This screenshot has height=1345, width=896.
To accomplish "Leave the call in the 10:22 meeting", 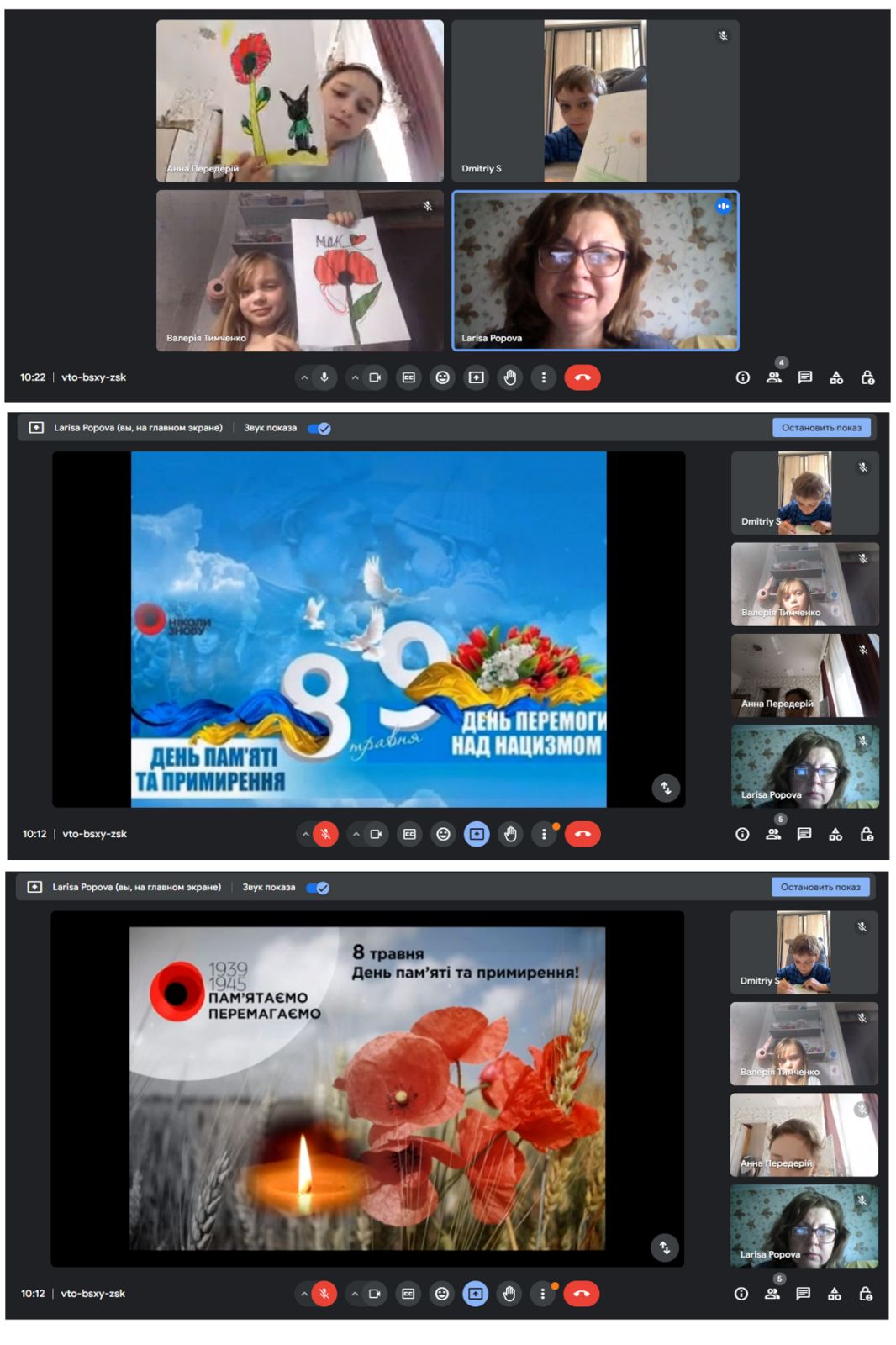I will tap(582, 377).
